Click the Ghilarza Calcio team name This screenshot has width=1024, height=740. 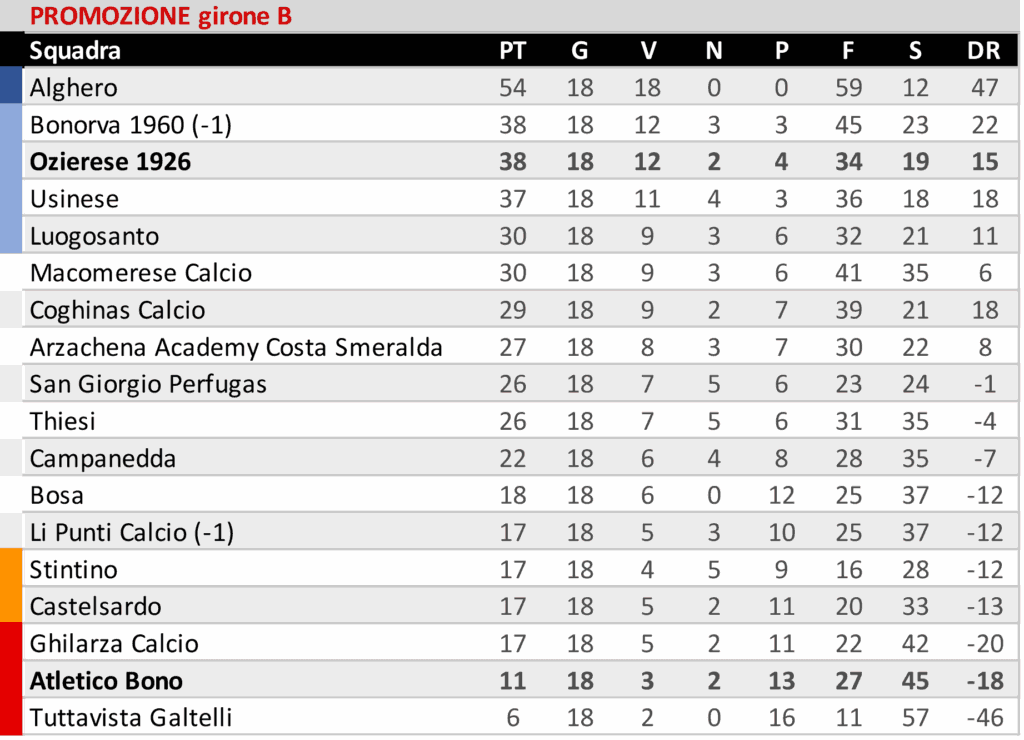[x=114, y=644]
